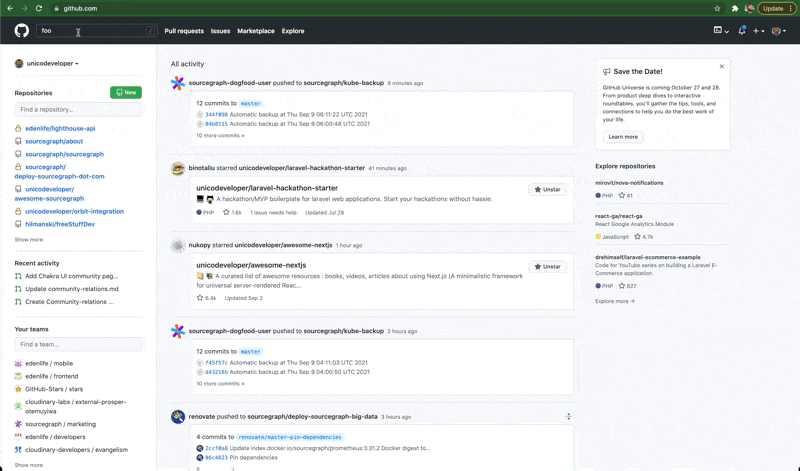Open Create Community-relations recent activity
800x471 pixels.
[x=69, y=301]
